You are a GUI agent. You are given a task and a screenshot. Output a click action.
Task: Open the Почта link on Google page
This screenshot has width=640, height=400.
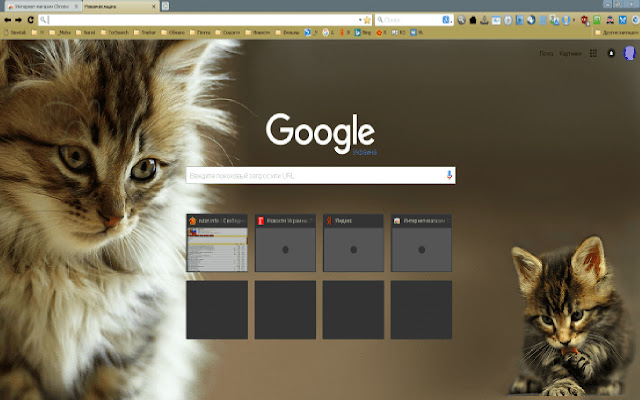click(546, 53)
